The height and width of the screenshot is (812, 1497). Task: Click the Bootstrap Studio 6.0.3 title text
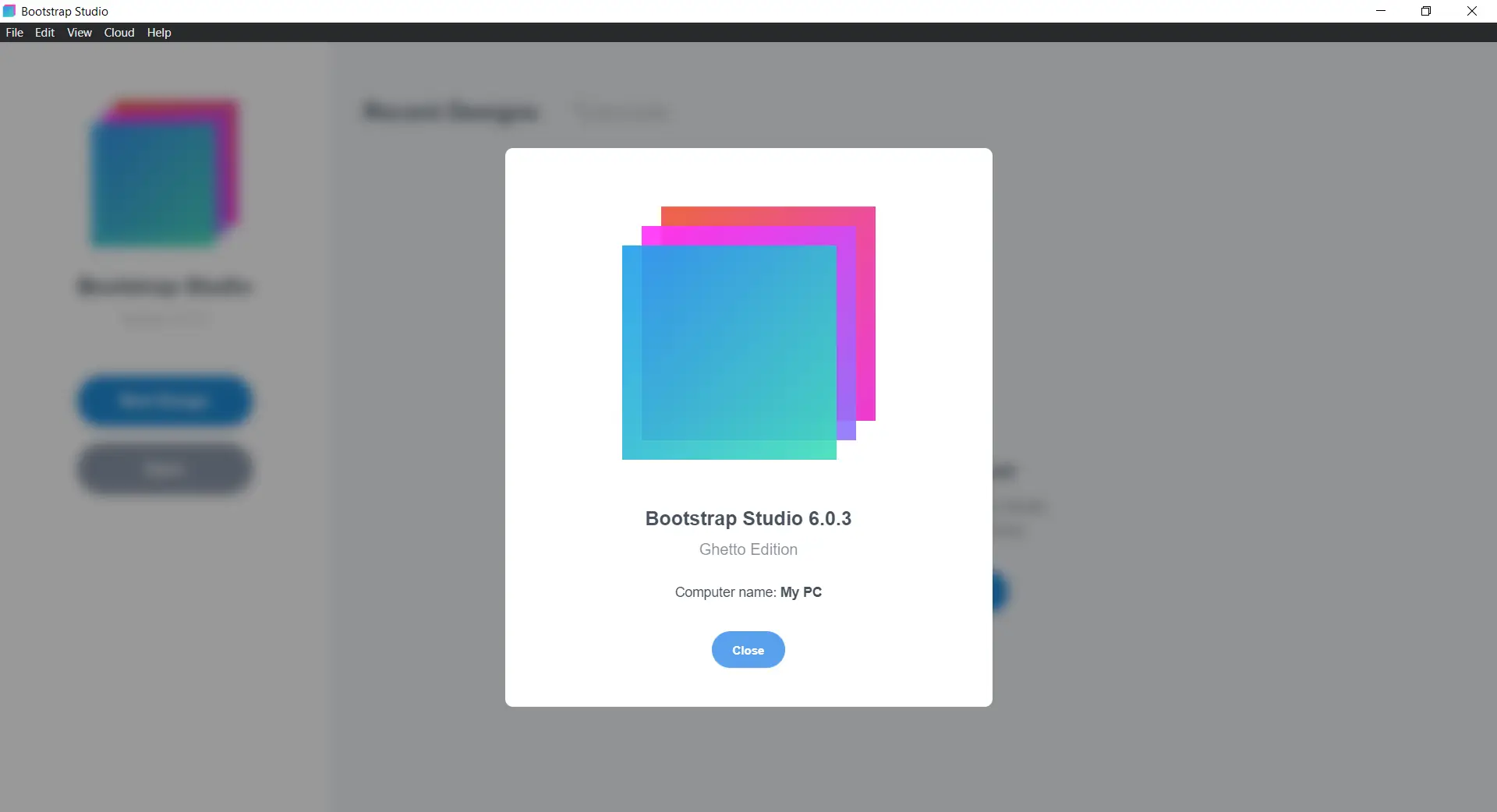(x=747, y=518)
